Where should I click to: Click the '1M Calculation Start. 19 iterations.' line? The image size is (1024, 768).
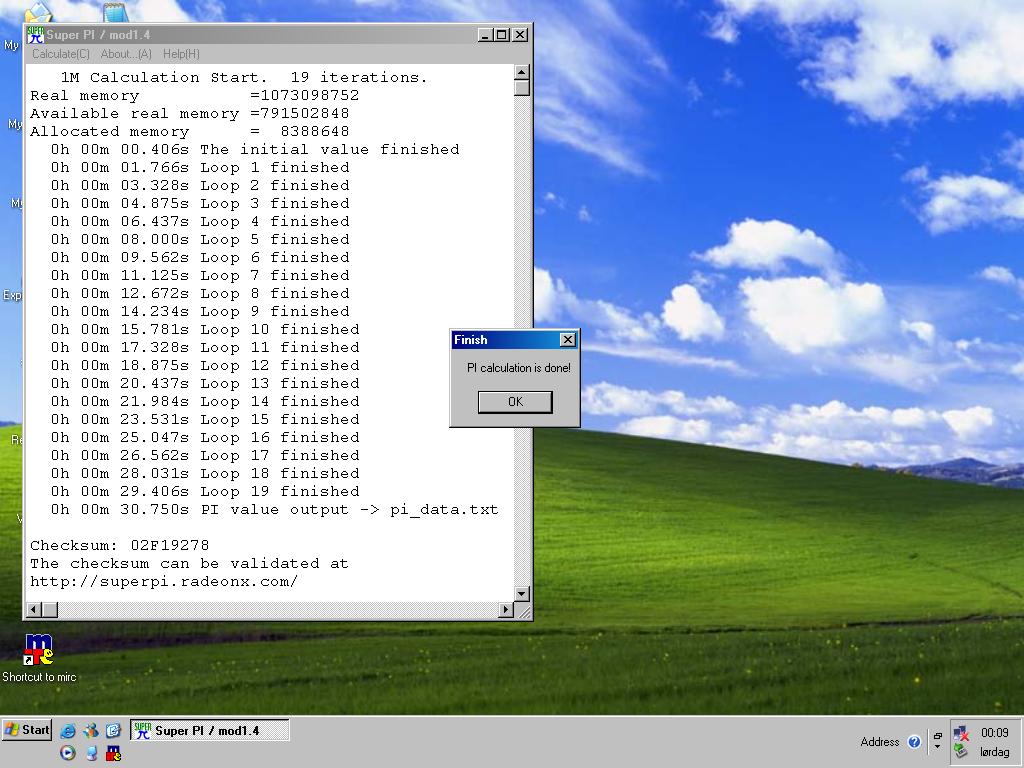(x=244, y=77)
